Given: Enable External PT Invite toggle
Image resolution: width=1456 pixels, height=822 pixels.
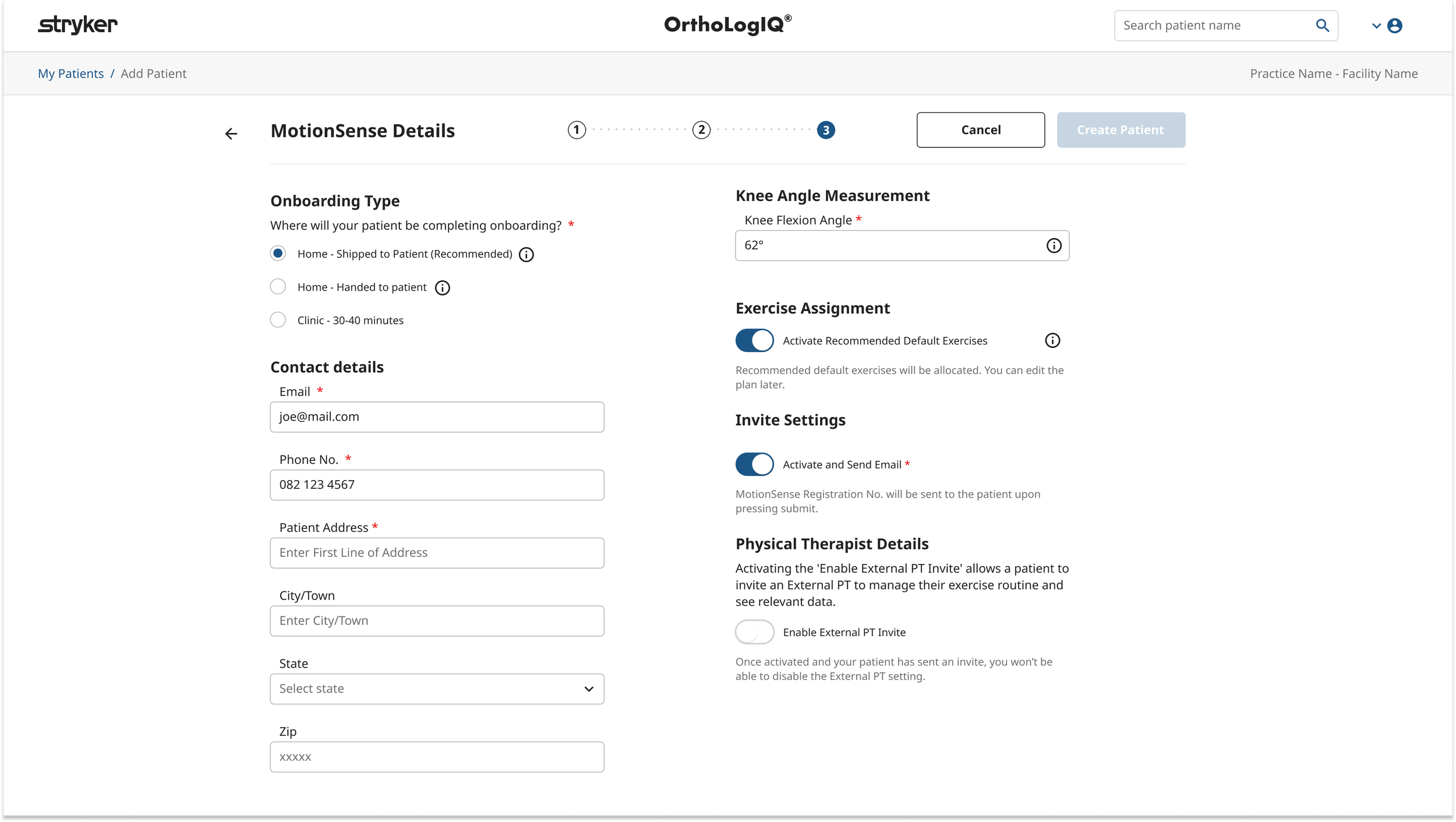Looking at the screenshot, I should 754,632.
